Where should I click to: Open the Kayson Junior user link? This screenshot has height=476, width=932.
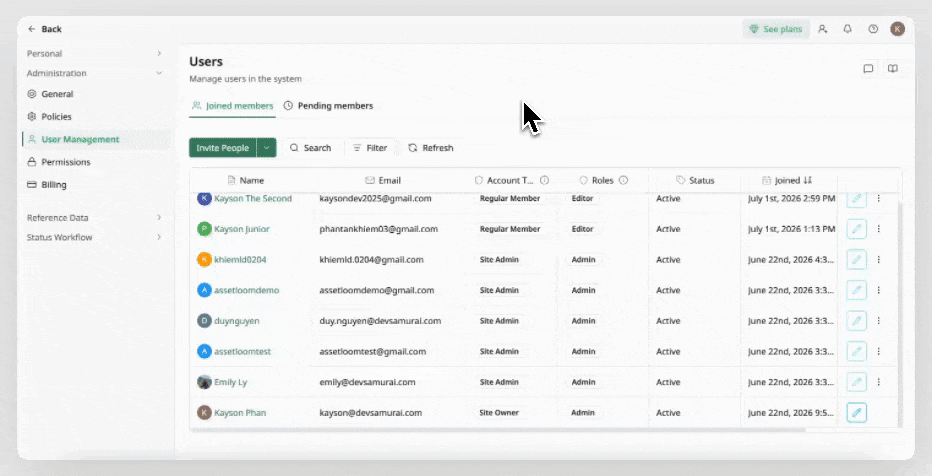click(241, 229)
